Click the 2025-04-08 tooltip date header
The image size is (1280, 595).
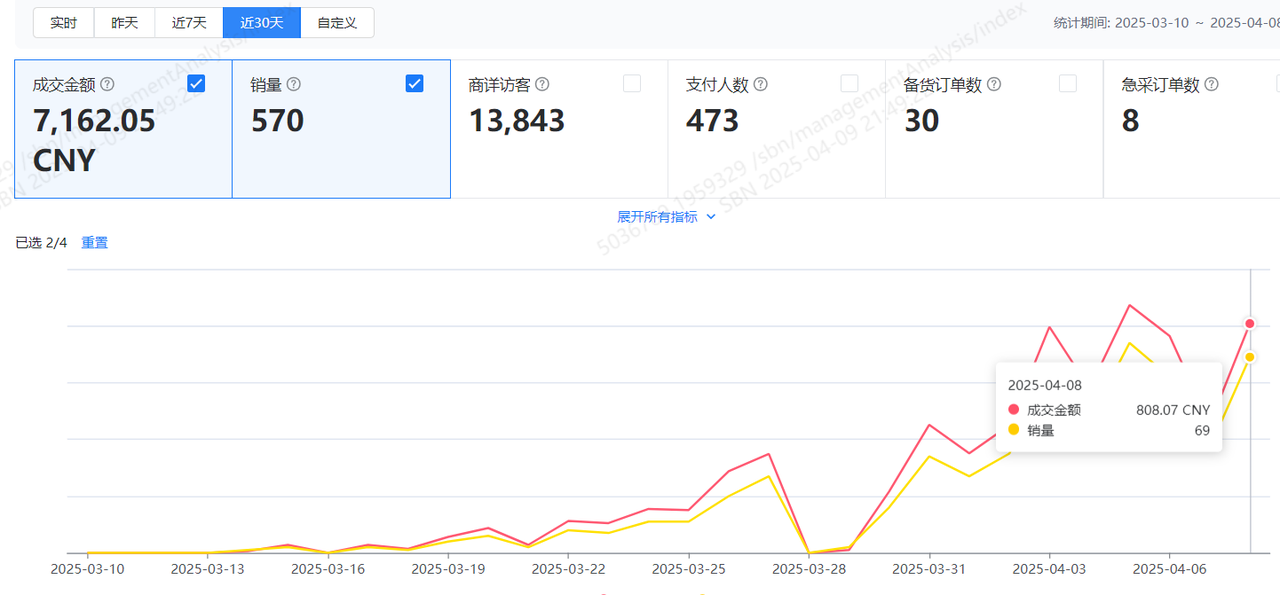pos(1044,385)
